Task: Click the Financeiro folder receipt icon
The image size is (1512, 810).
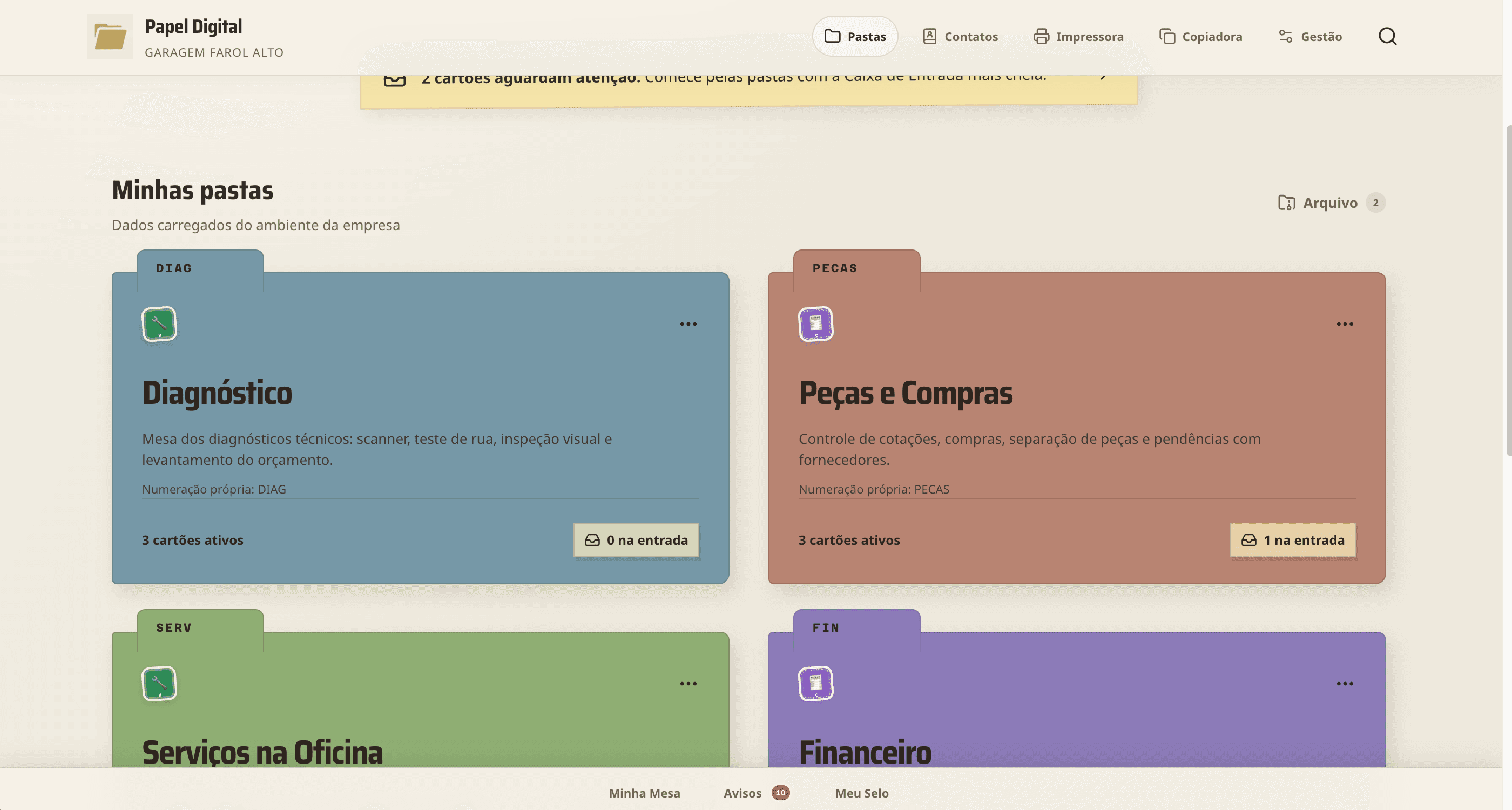Action: tap(816, 683)
